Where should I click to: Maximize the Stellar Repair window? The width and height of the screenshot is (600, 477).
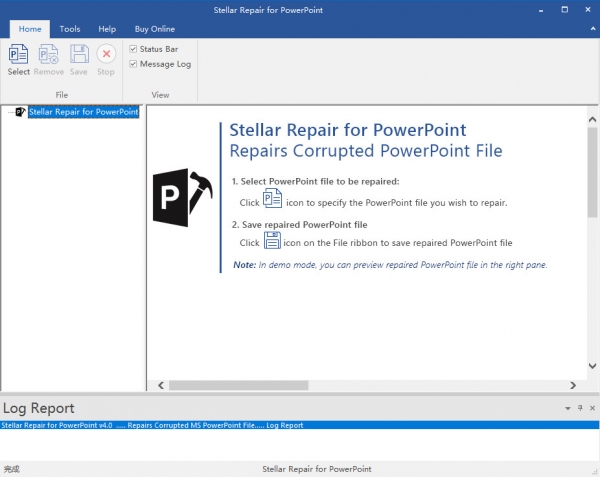click(564, 10)
